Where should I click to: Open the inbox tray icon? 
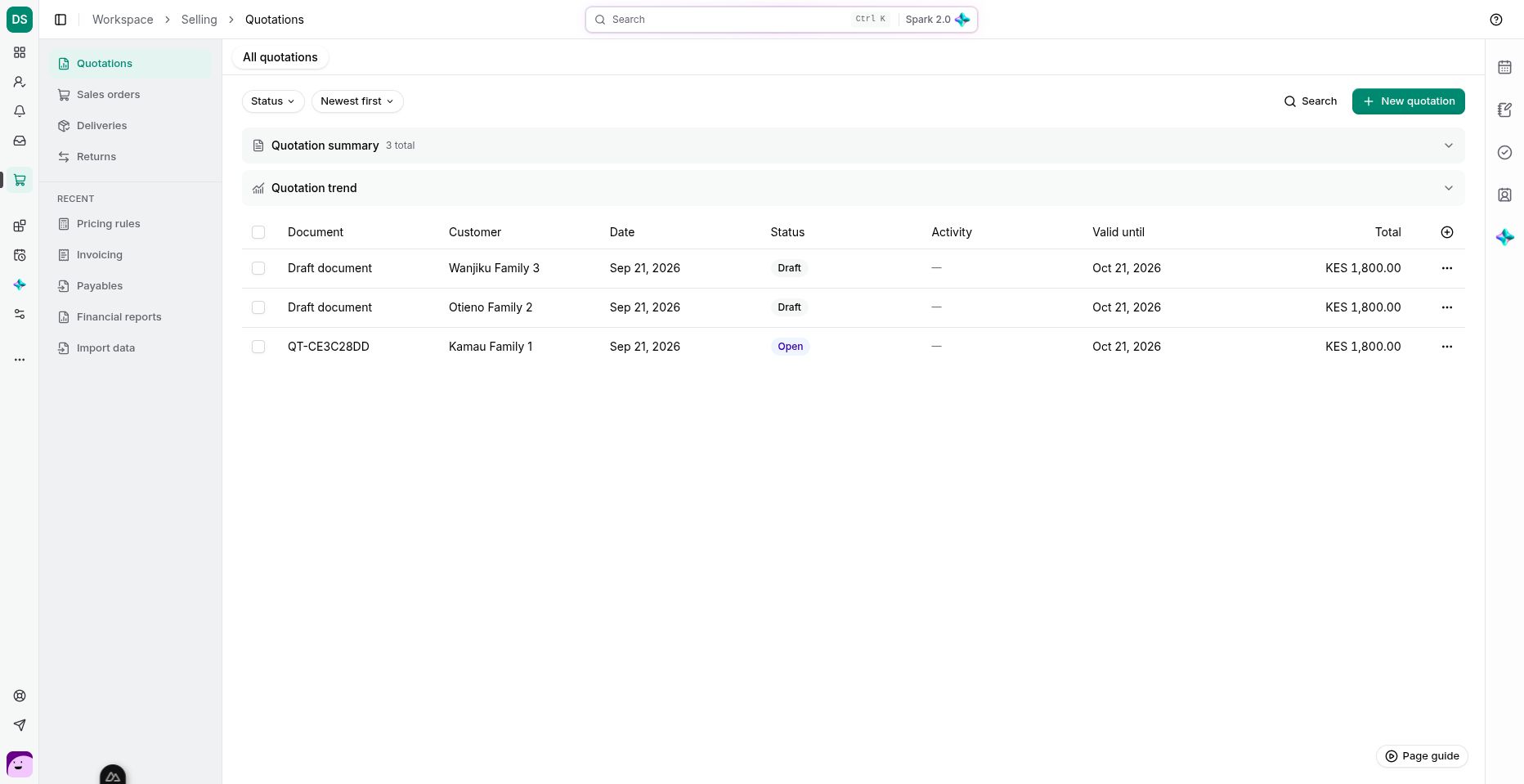tap(20, 141)
